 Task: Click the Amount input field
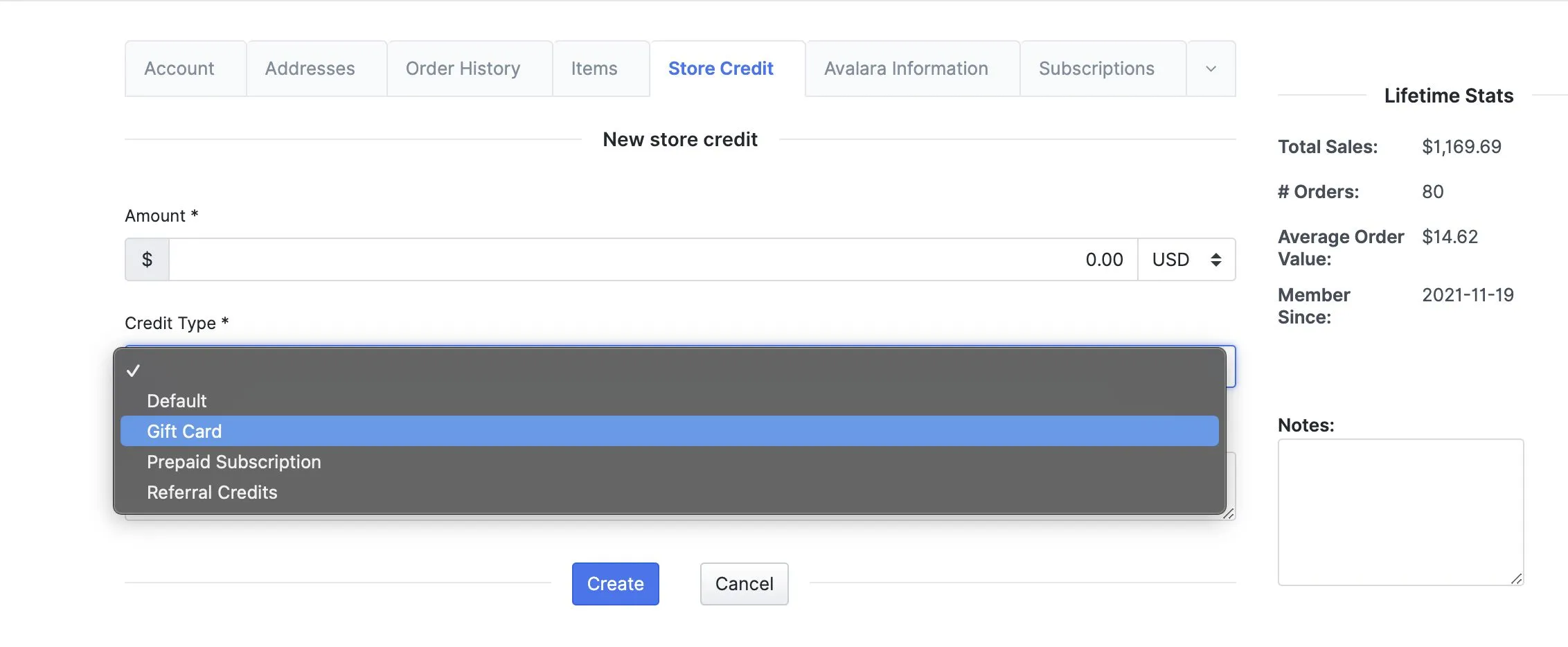[653, 260]
